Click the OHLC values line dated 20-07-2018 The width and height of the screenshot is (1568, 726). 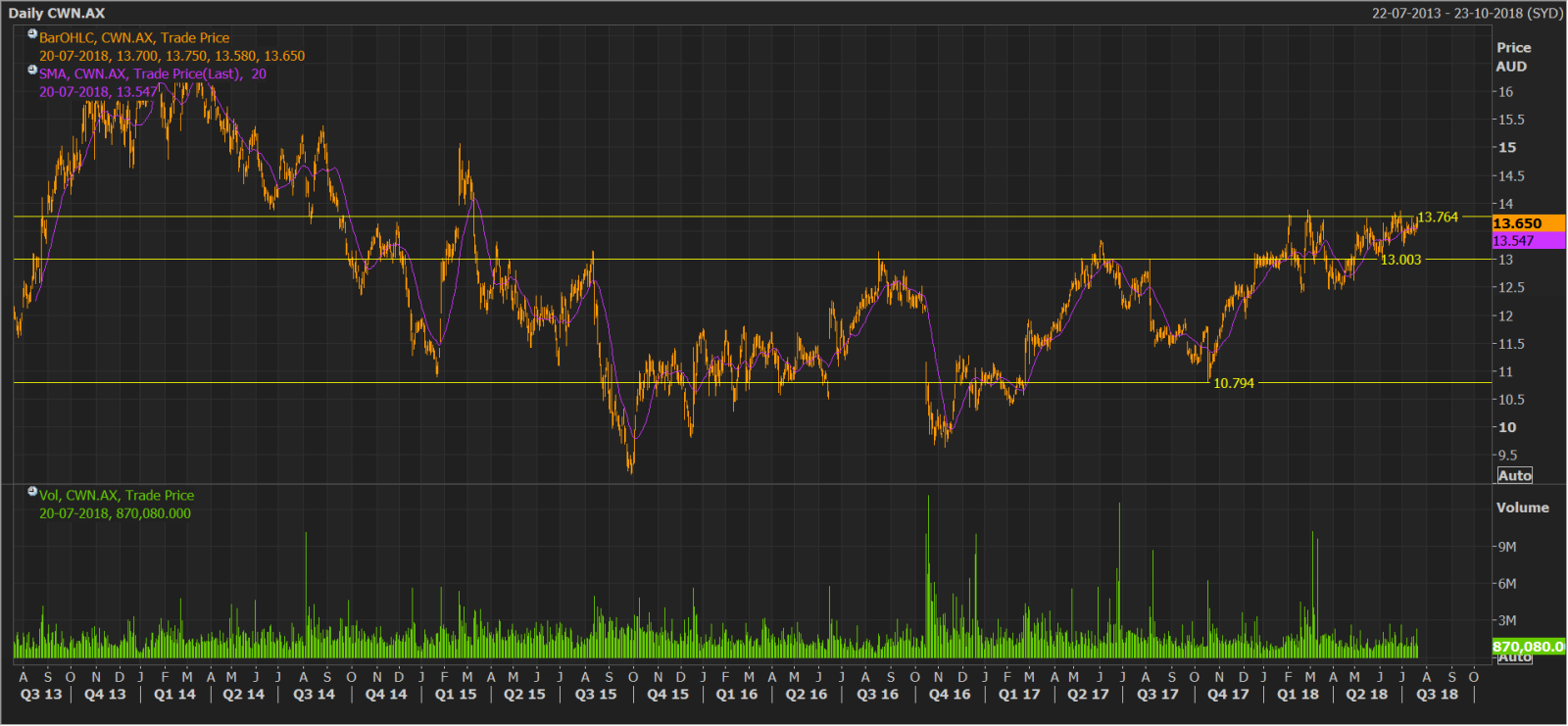pyautogui.click(x=171, y=56)
